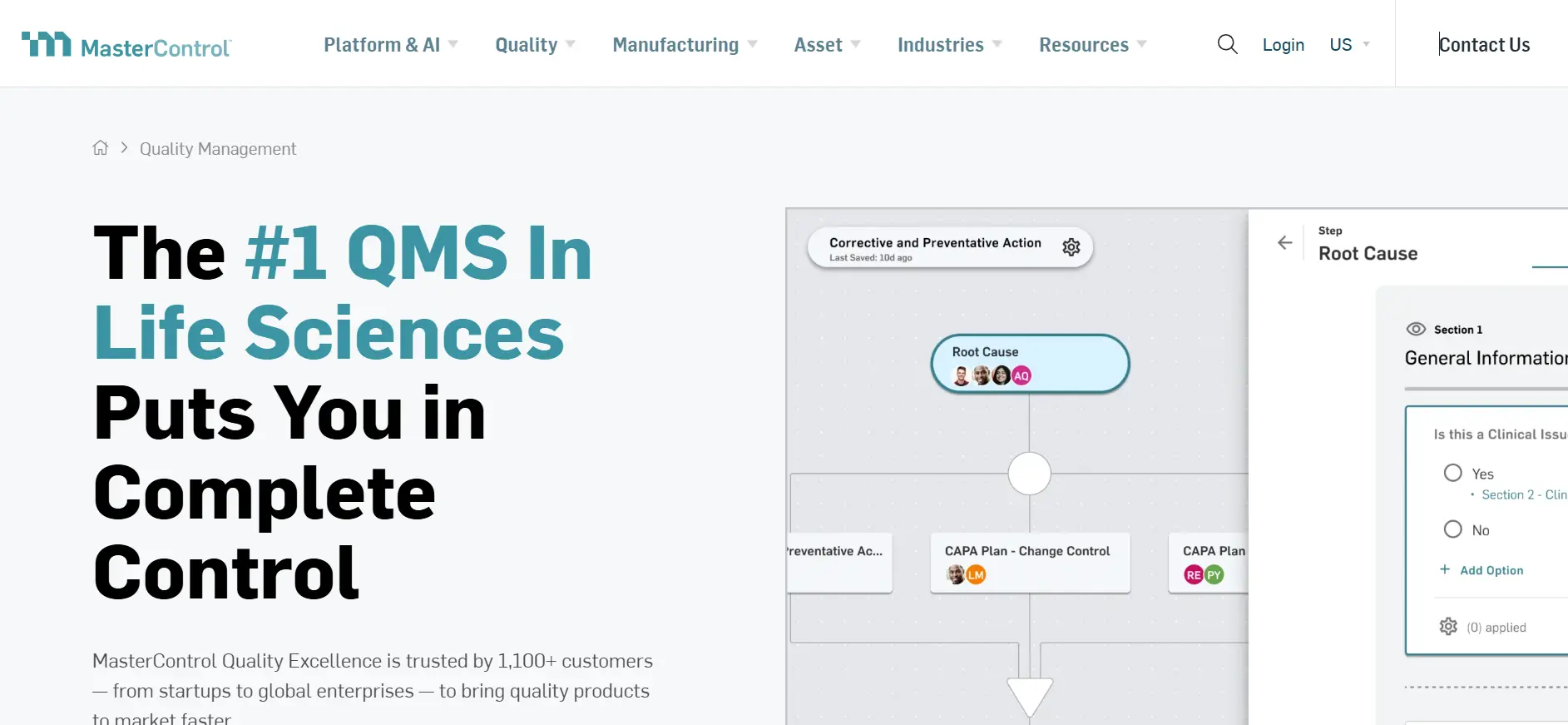Click the MasterControl logo

tap(126, 45)
